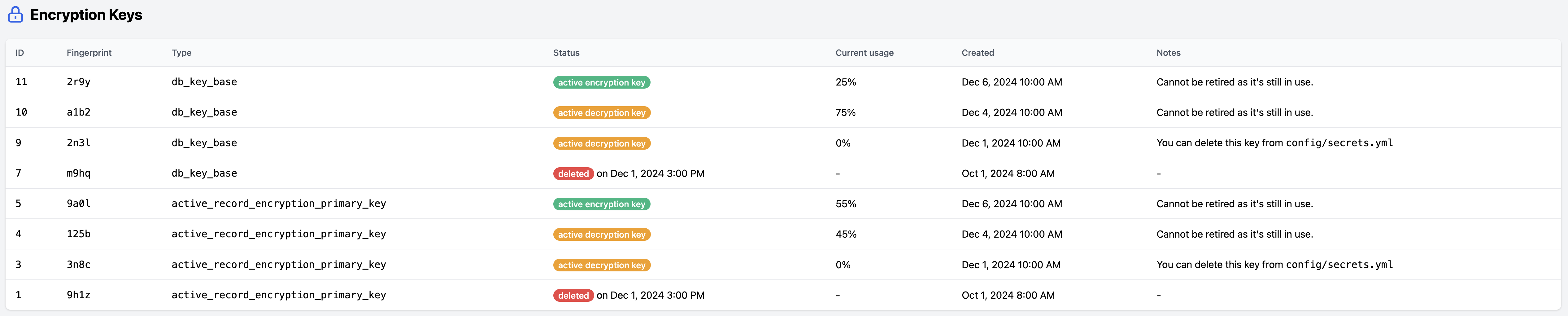Click the primary_key type in 125b row

coord(279,235)
